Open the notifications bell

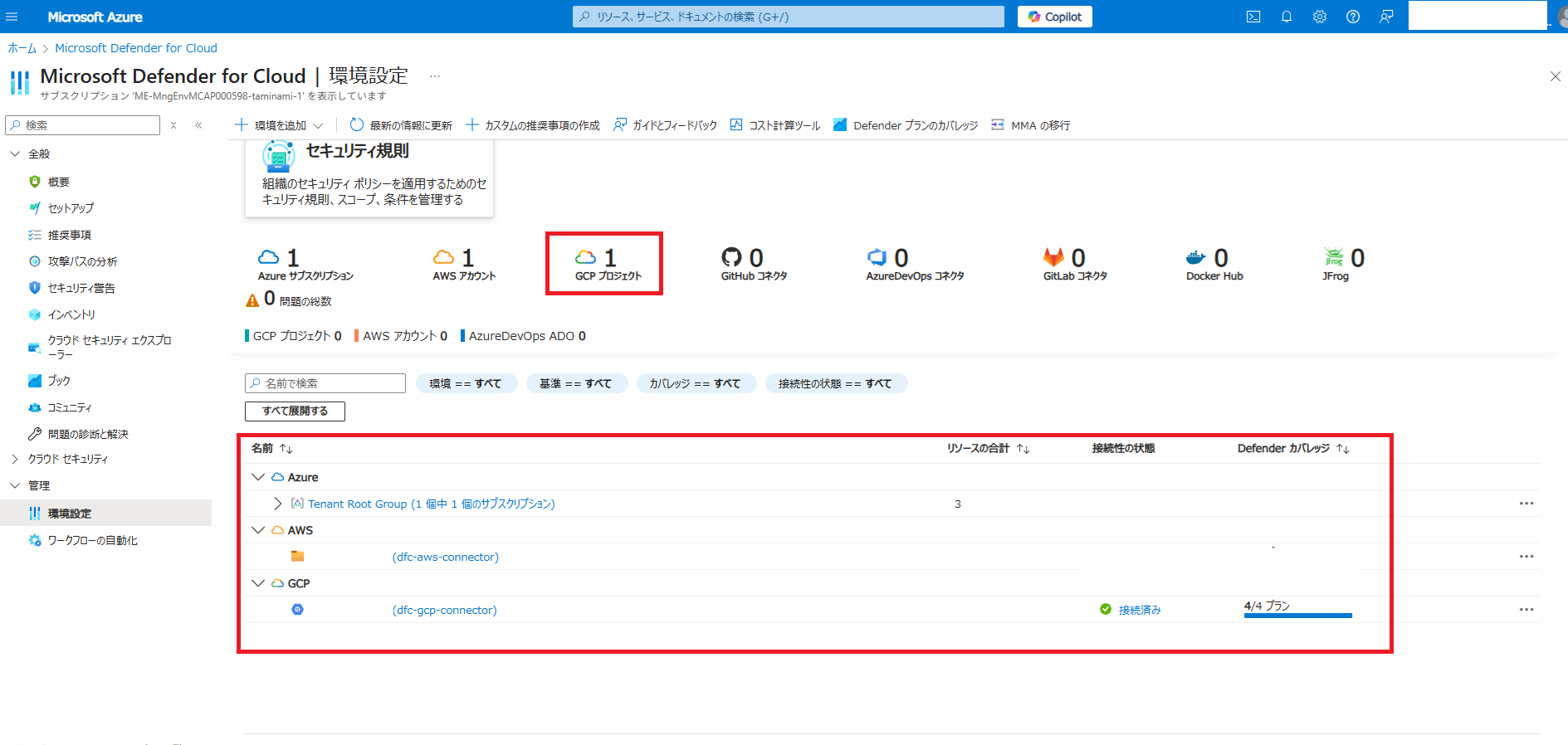tap(1287, 17)
